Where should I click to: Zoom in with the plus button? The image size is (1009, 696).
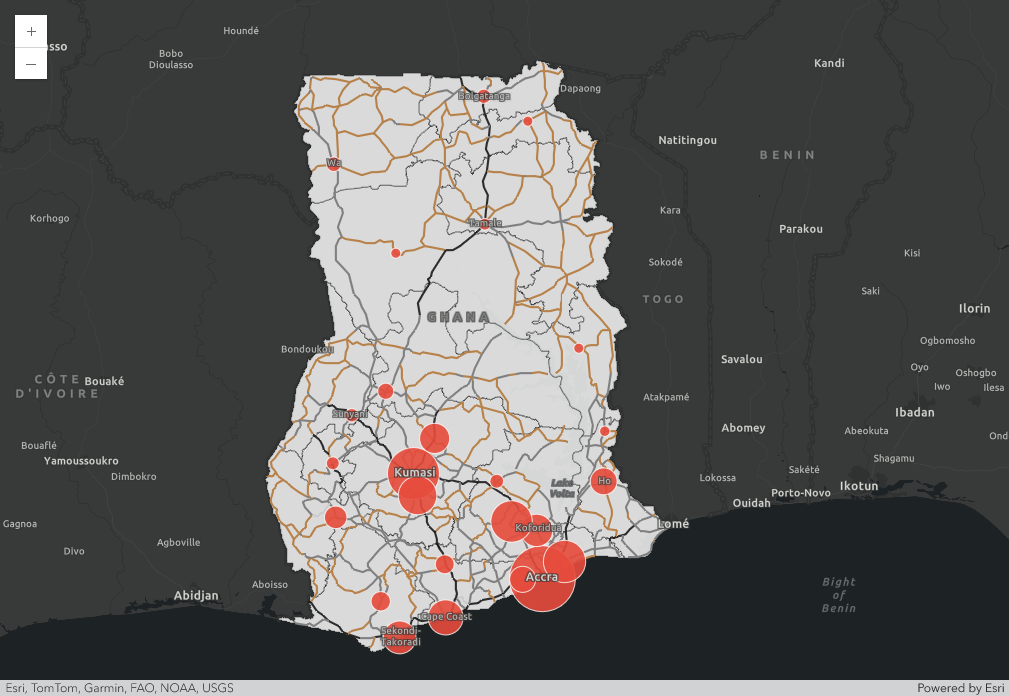[x=31, y=31]
